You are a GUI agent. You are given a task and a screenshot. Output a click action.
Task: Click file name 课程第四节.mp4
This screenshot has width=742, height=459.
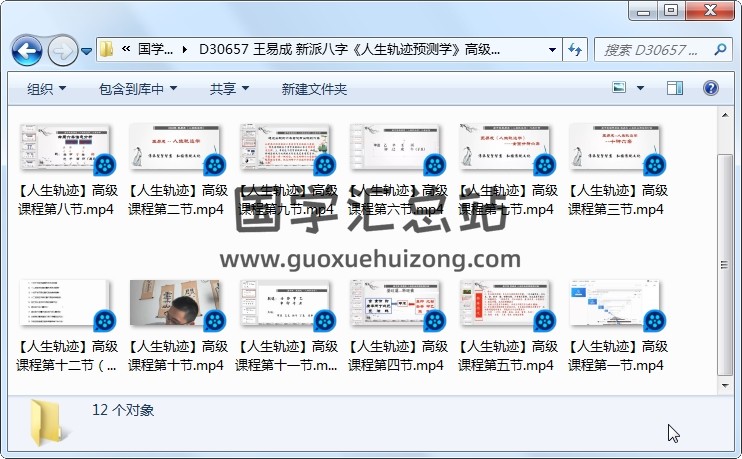[x=396, y=365]
